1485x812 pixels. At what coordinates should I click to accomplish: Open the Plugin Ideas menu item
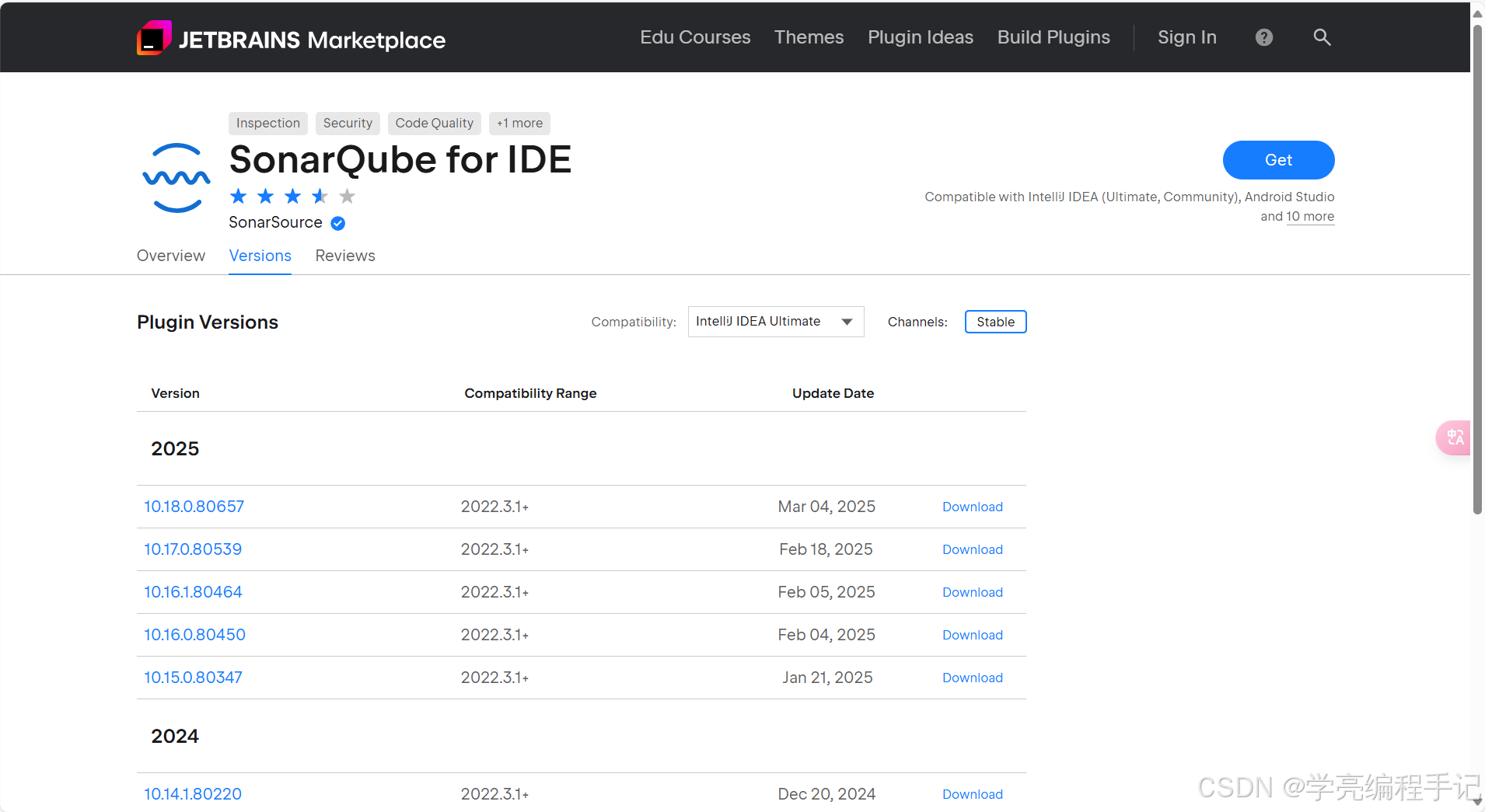tap(920, 37)
